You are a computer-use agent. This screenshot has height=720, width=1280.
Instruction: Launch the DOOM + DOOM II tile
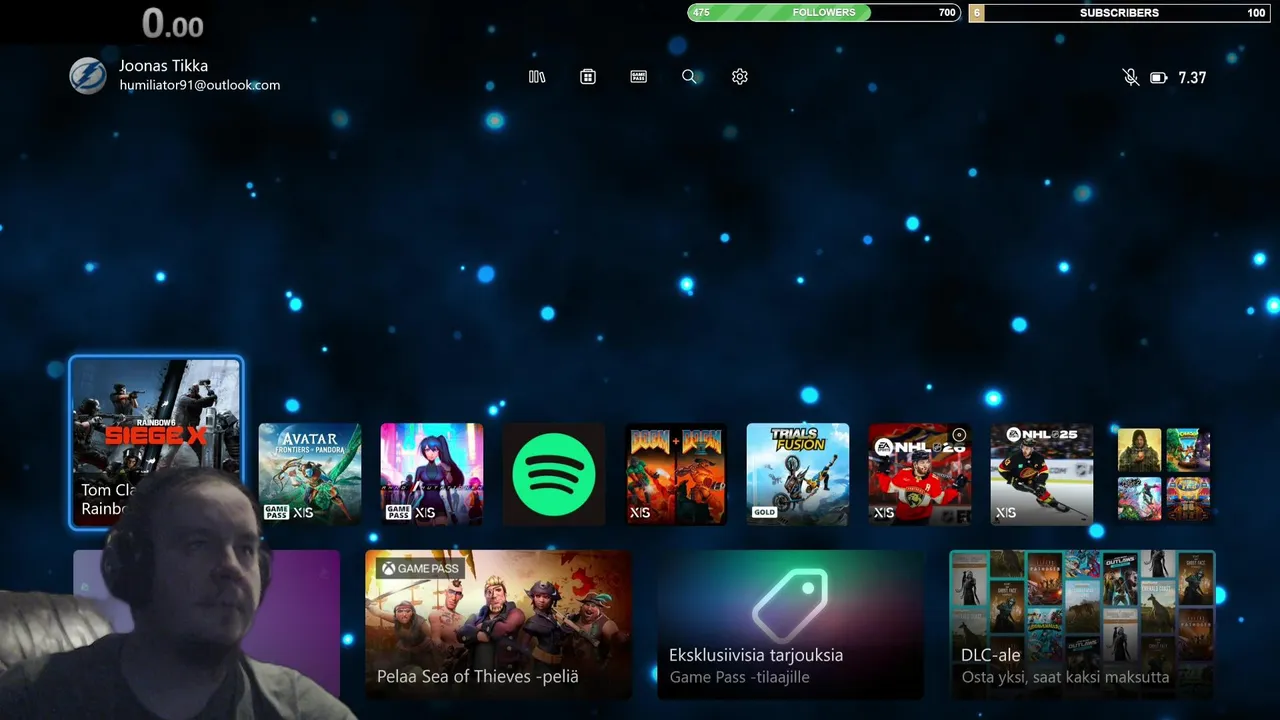pos(676,474)
